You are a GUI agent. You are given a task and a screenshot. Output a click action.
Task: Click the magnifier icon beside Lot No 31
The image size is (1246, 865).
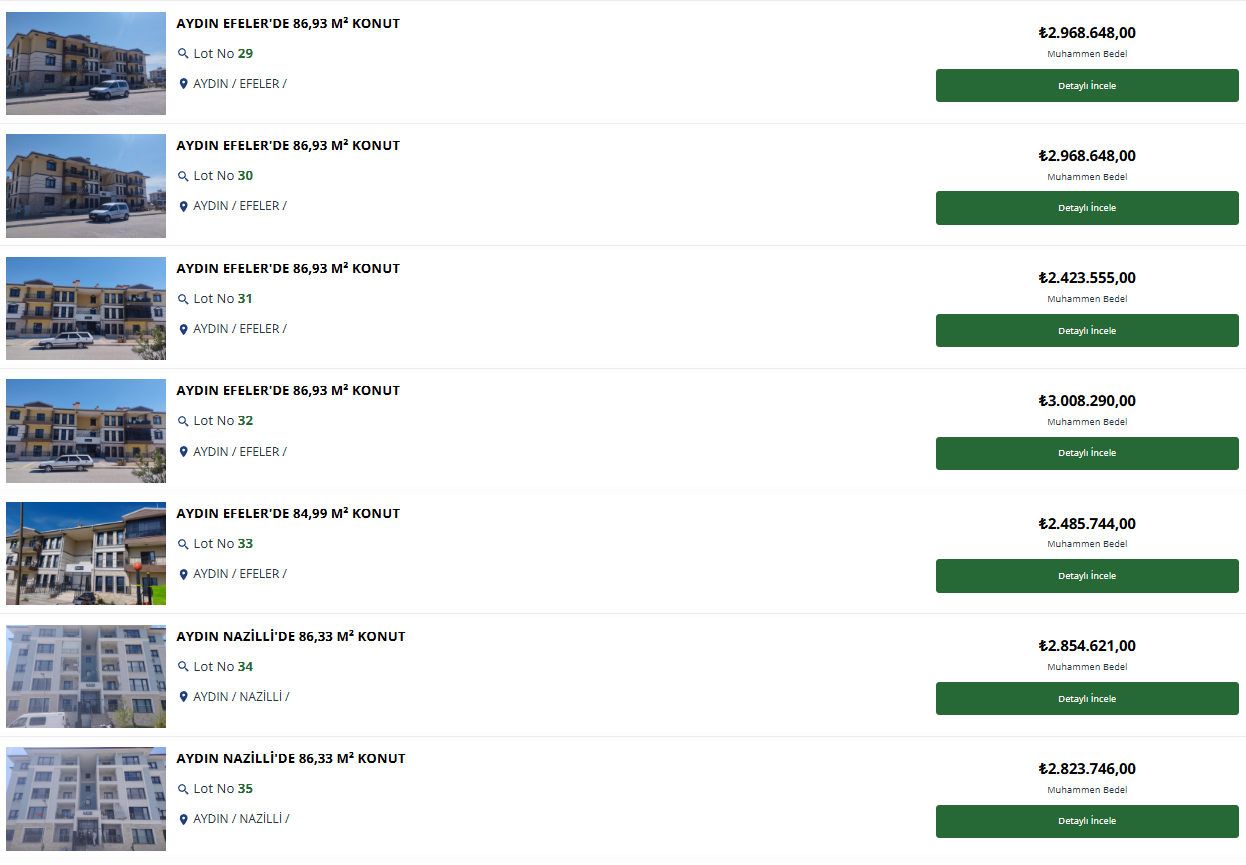(x=183, y=299)
